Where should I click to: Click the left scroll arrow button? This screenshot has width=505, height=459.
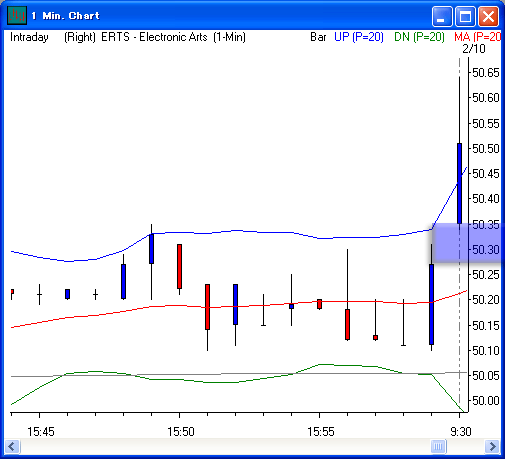(13, 446)
